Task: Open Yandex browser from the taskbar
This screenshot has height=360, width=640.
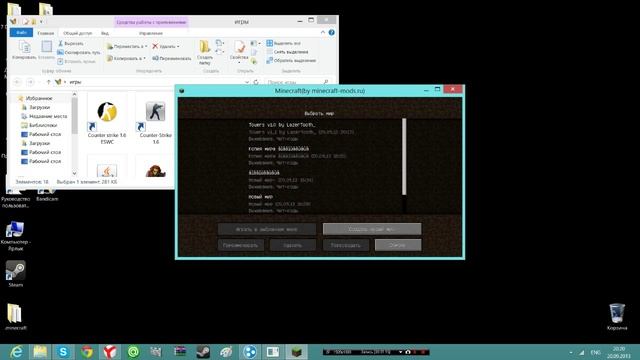Action: [109, 351]
